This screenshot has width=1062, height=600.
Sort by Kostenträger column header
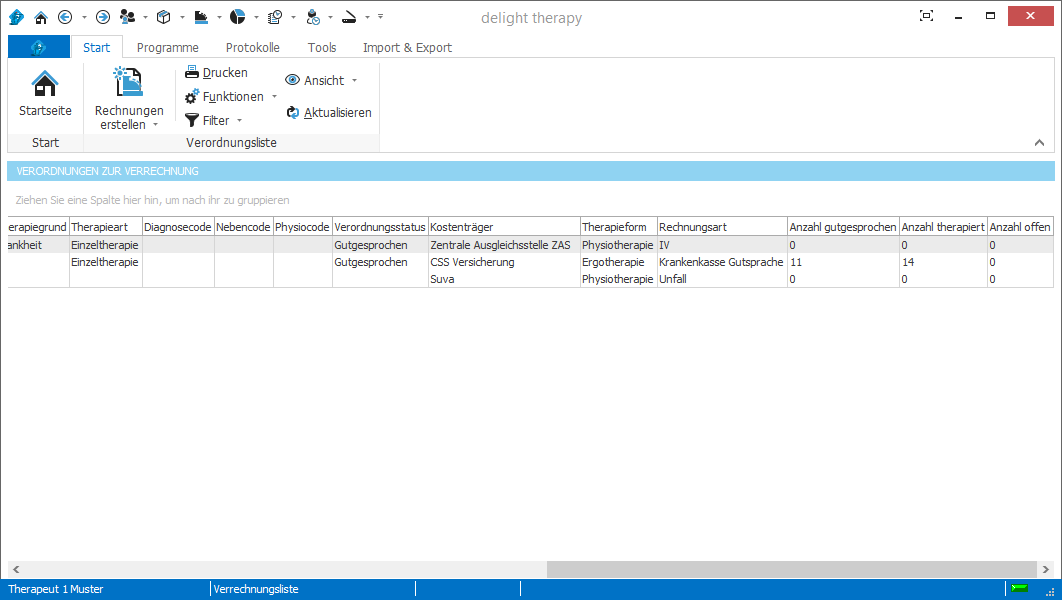coord(503,228)
